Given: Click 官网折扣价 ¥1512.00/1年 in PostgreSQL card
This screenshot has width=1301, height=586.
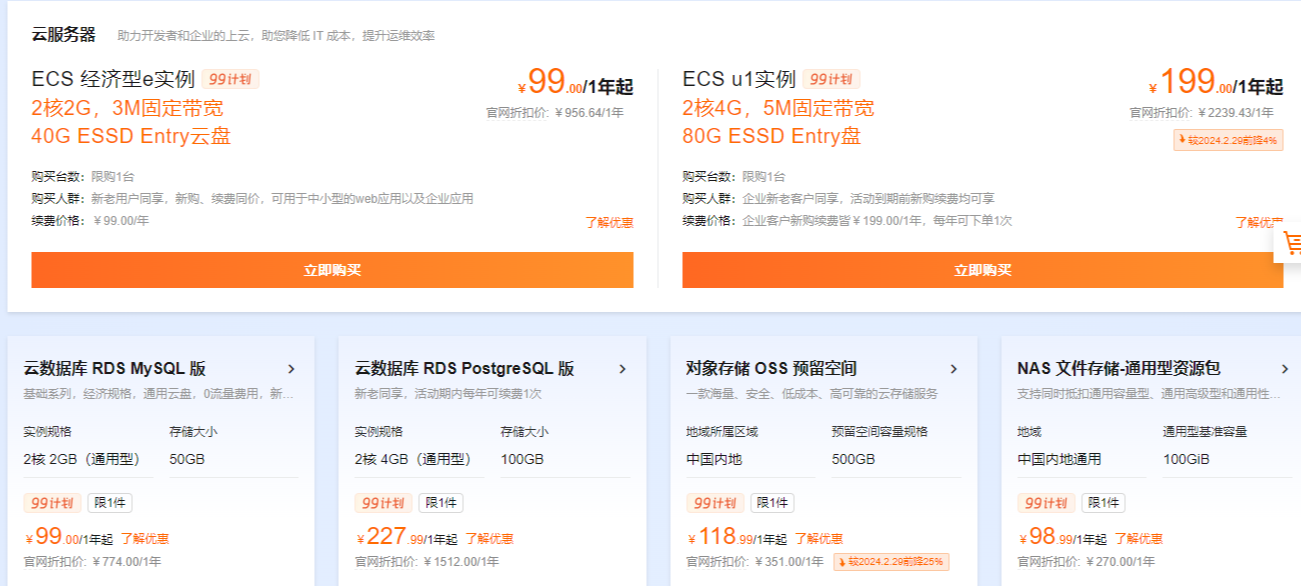Looking at the screenshot, I should point(427,562).
